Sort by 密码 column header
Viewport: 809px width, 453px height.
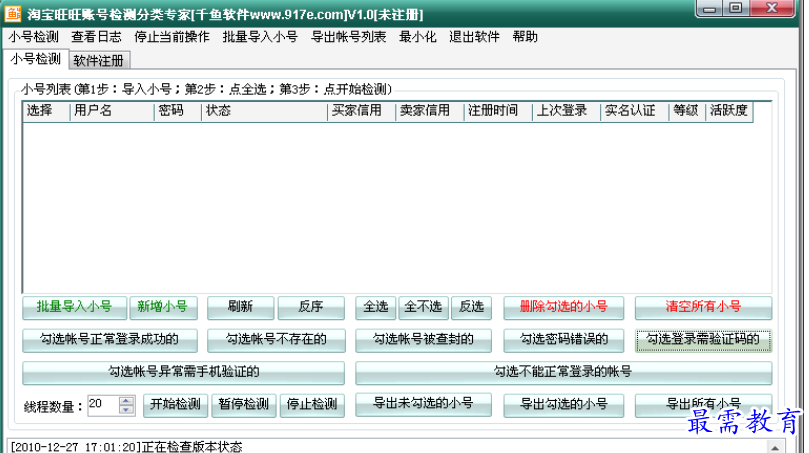point(177,111)
